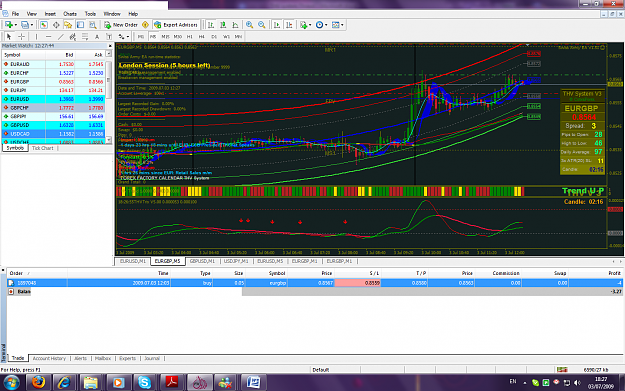
Task: Set timeframe to M1
Action: [141, 37]
